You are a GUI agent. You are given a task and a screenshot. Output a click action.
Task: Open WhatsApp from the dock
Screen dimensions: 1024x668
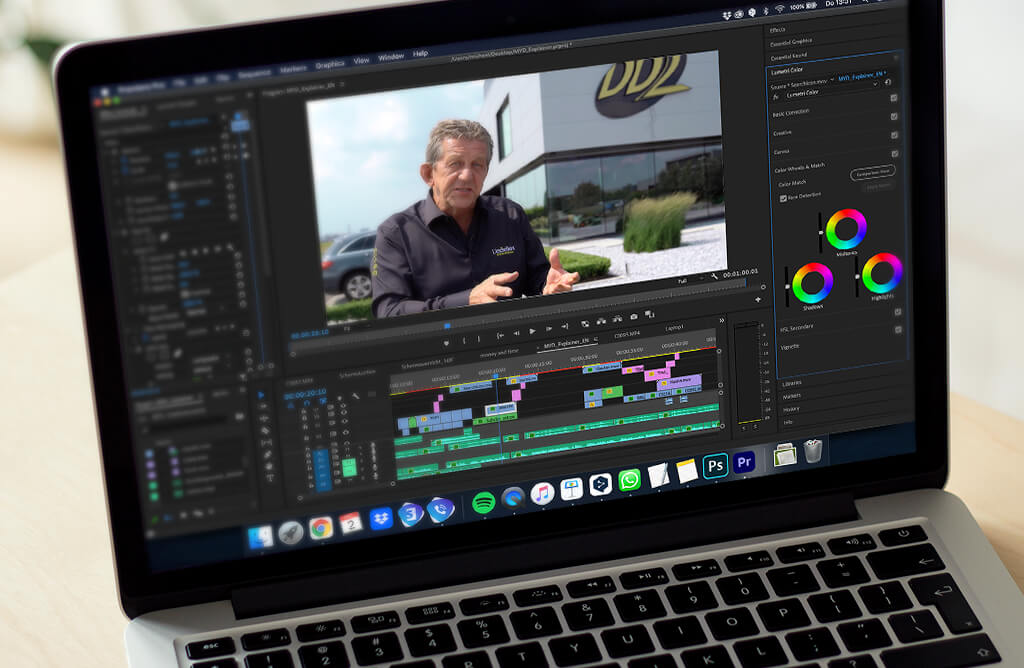point(630,480)
